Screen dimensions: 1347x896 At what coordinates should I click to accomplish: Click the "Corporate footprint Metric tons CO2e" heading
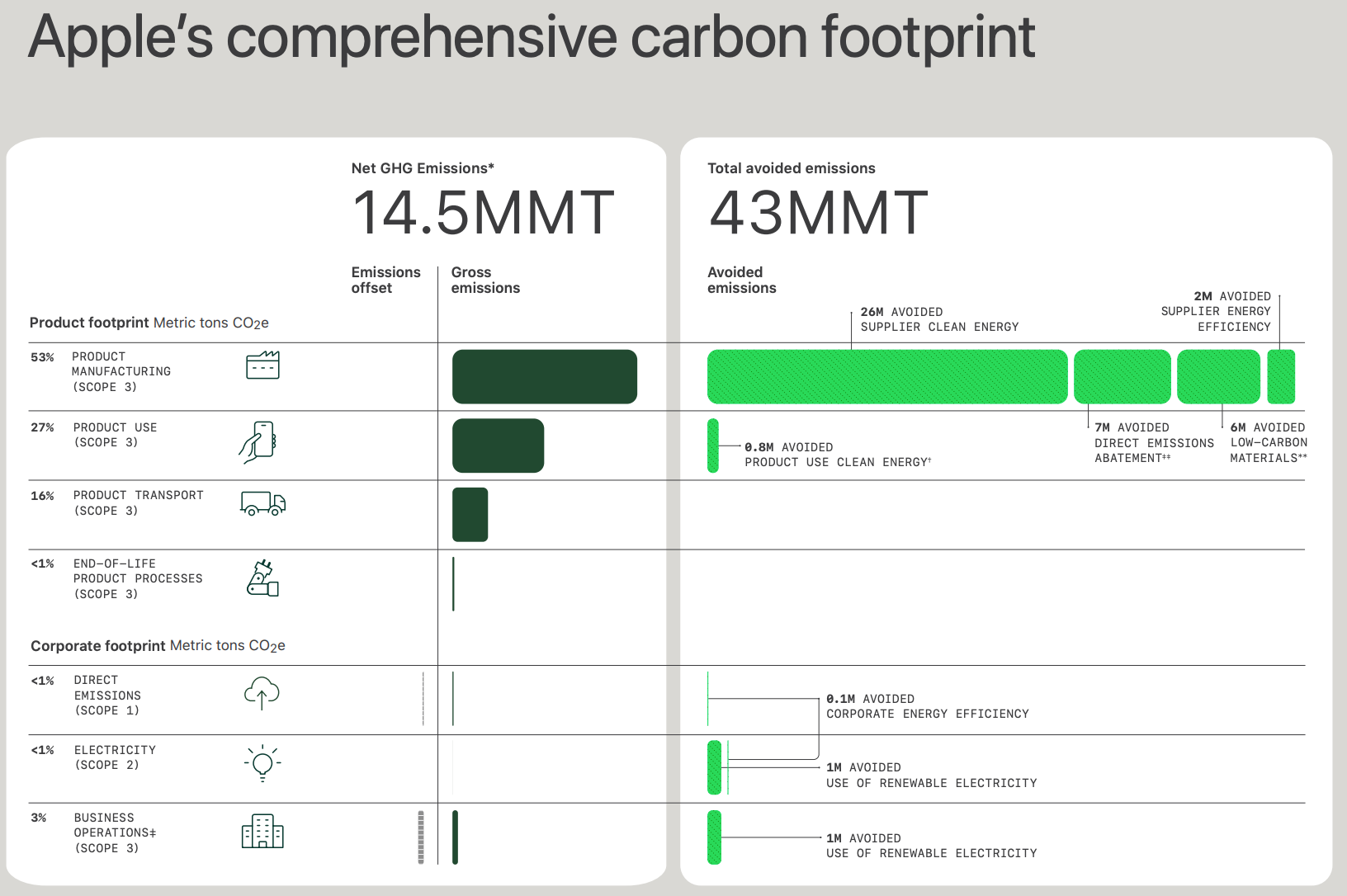(158, 646)
